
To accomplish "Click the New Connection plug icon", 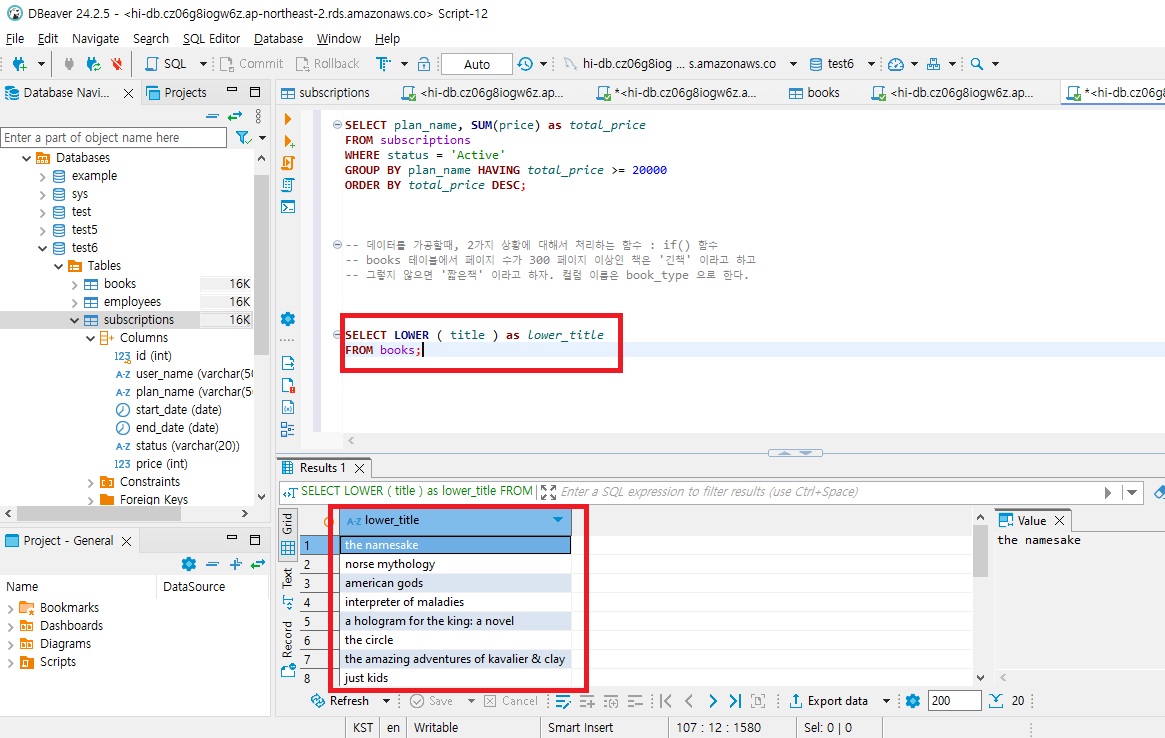I will click(x=19, y=64).
